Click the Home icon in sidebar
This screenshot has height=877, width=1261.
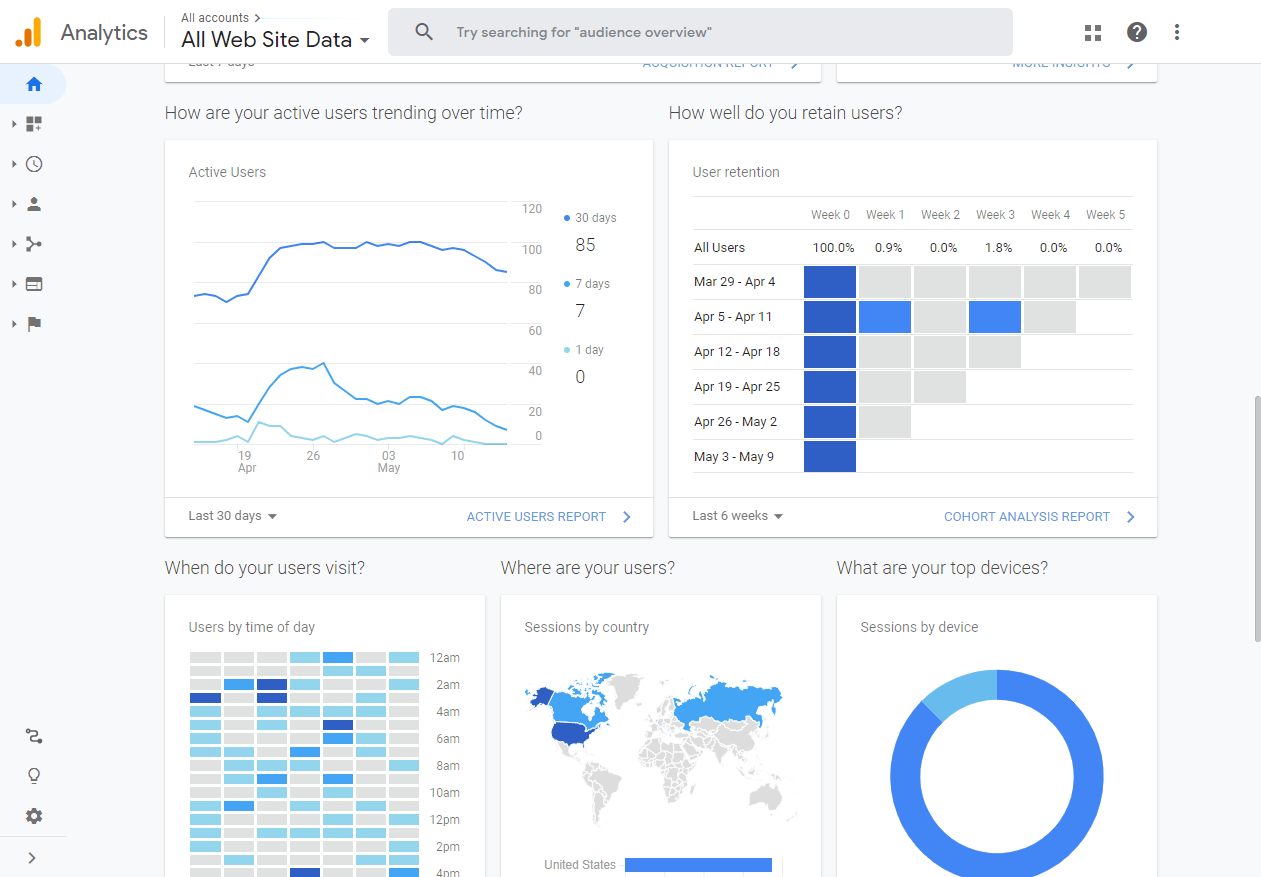tap(34, 84)
